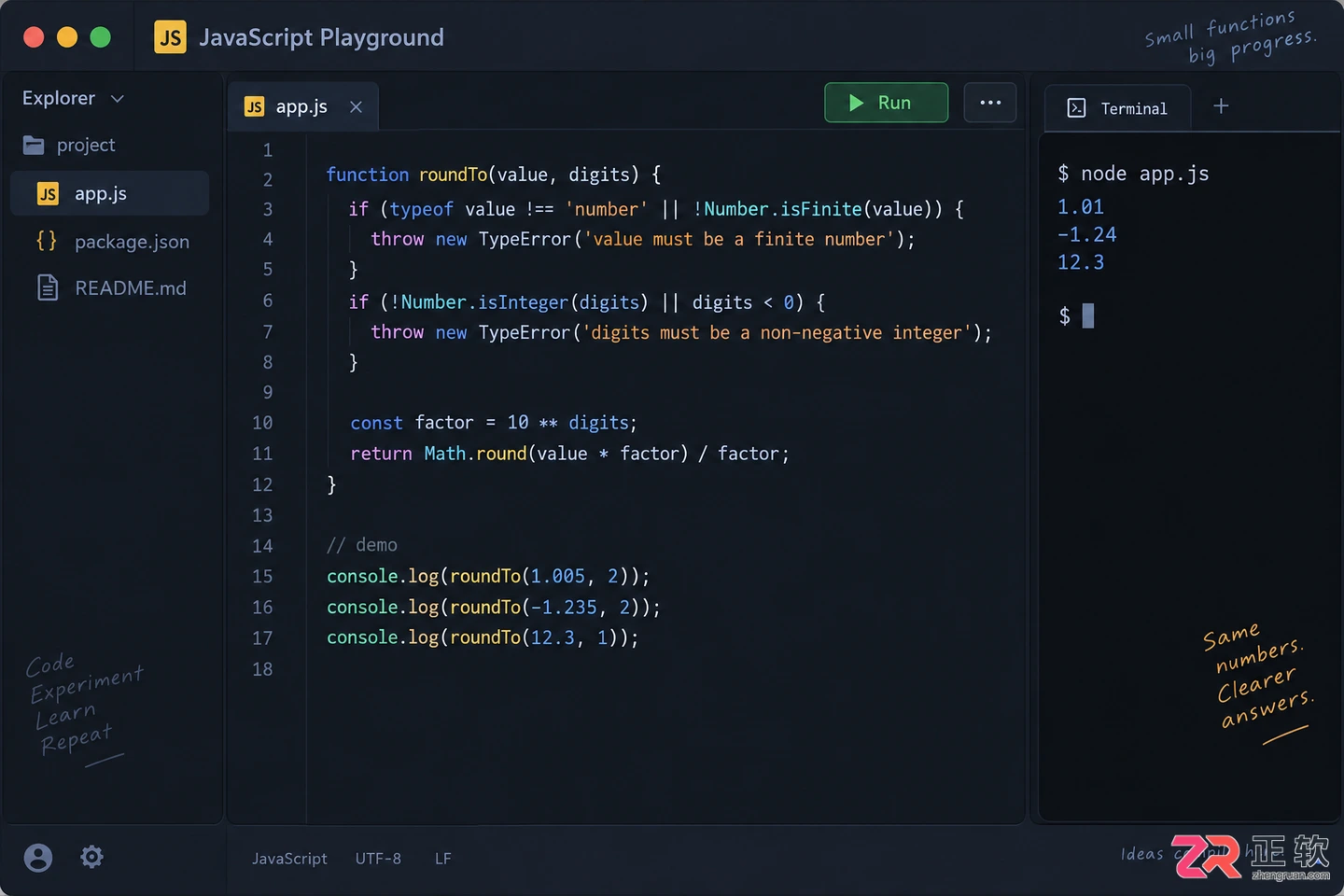
Task: Click the JavaScript language status entry
Action: click(289, 859)
